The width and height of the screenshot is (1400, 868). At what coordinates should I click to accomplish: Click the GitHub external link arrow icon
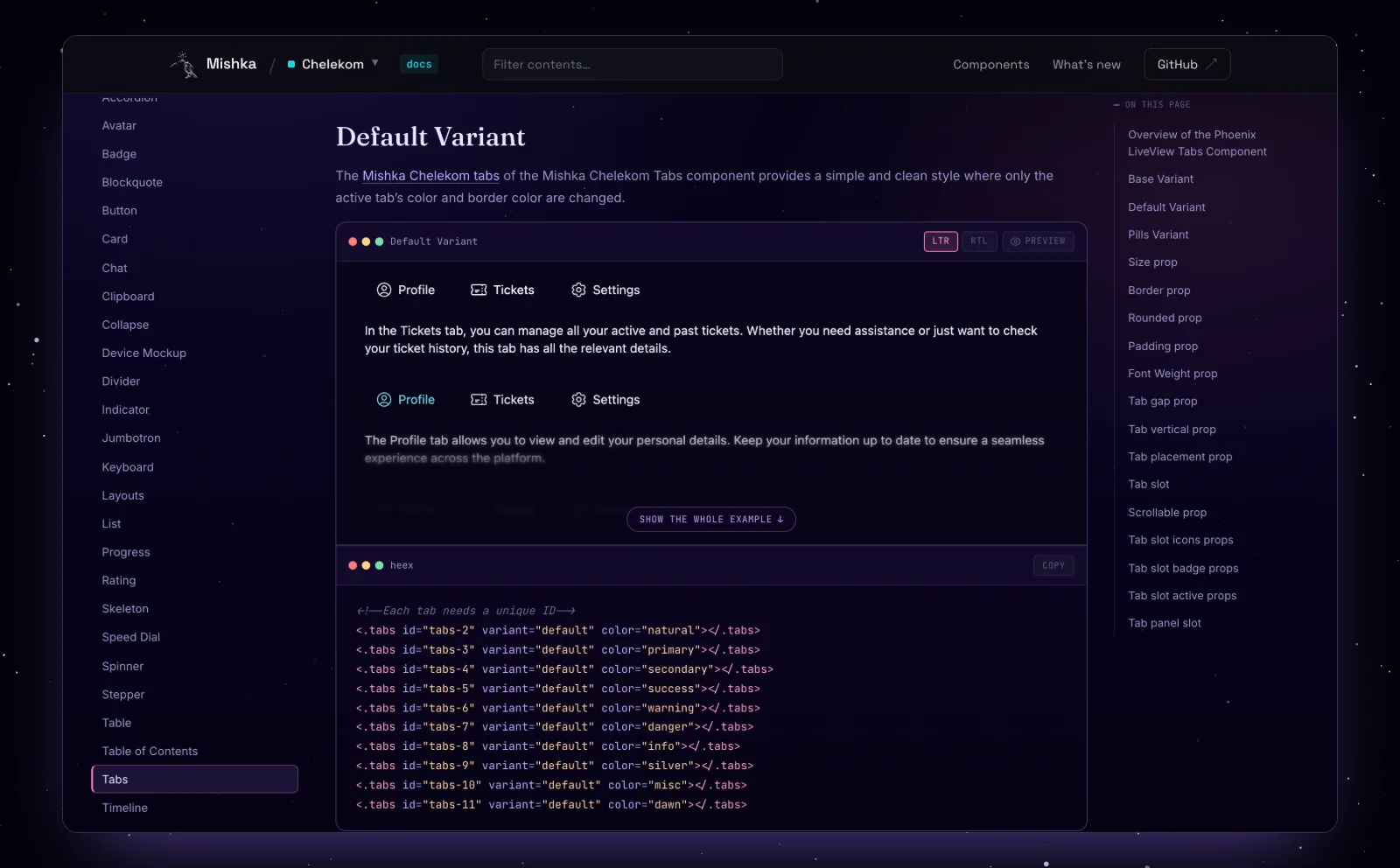1212,64
